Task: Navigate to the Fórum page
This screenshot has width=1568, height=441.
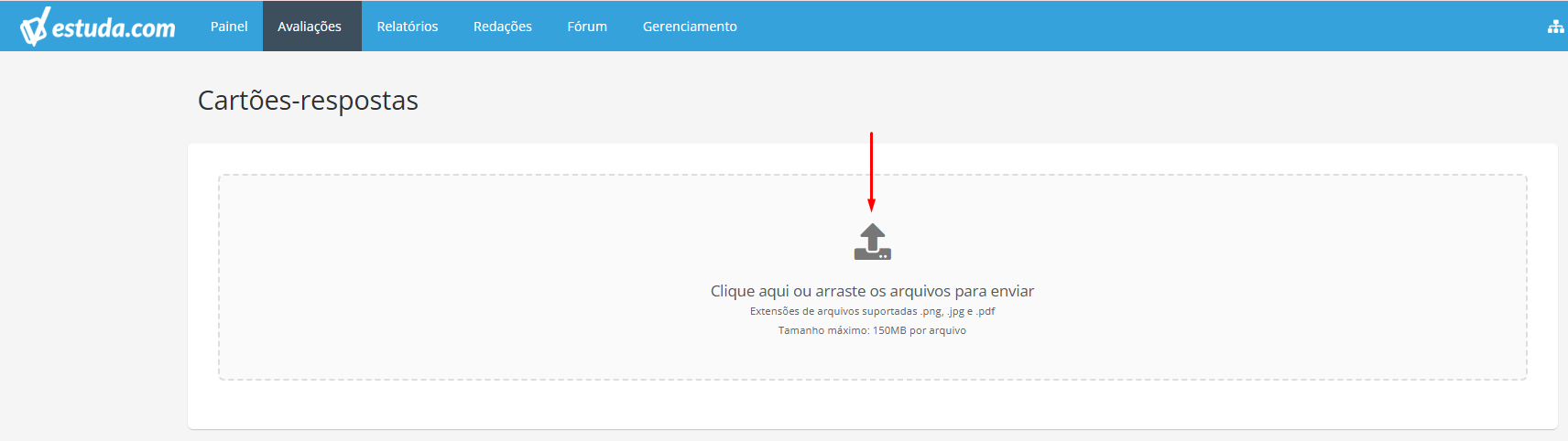Action: (587, 27)
